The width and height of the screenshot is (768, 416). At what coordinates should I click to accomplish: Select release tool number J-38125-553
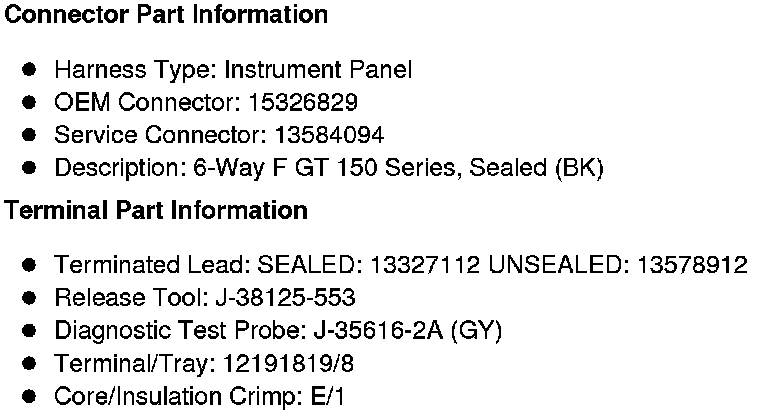pos(285,298)
